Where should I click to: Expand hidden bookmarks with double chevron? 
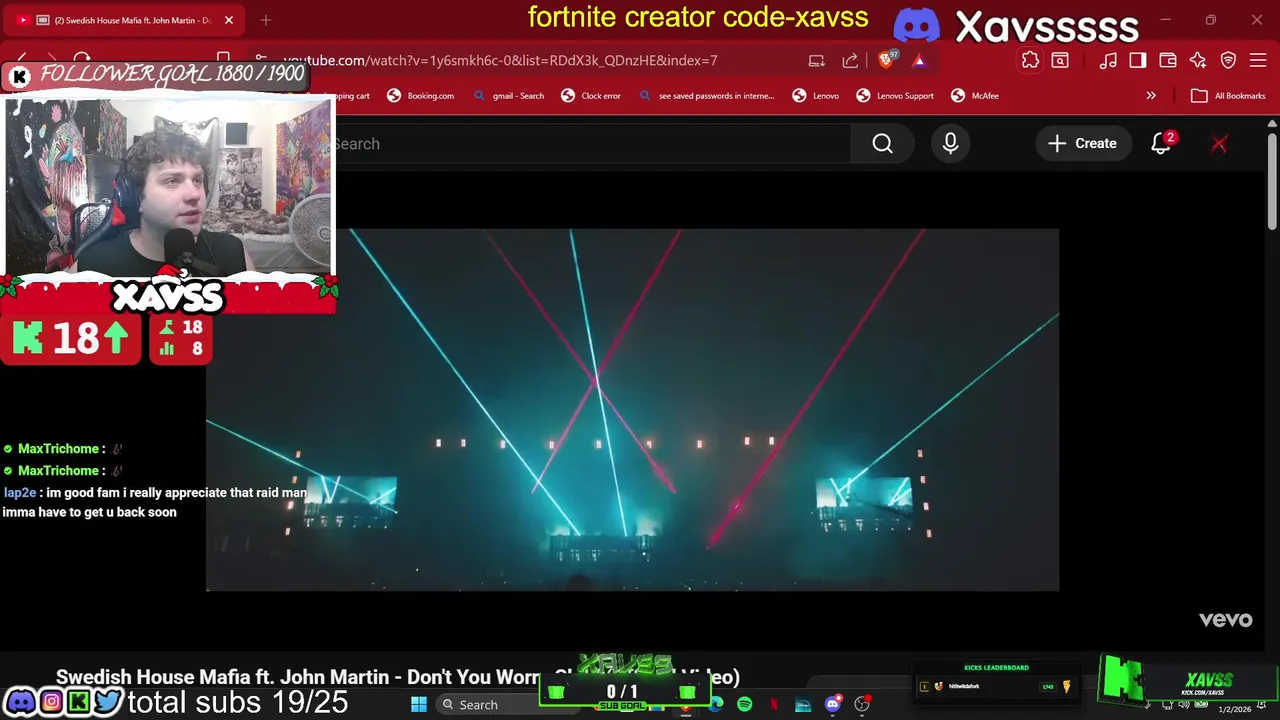pos(1151,96)
